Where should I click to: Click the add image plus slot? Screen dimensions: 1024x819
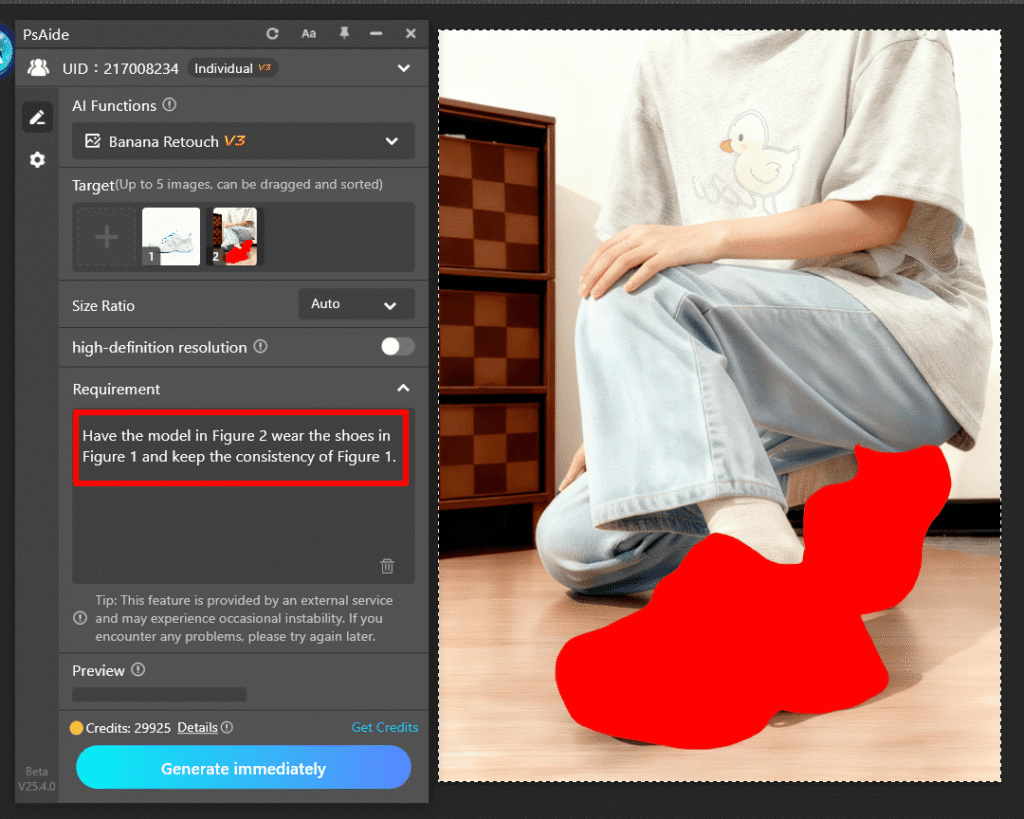click(107, 237)
